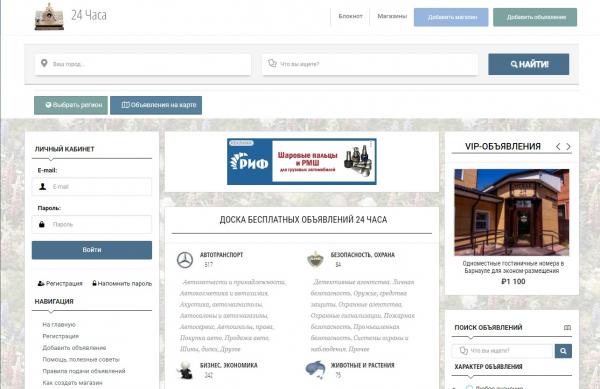Open the Безопасность, охрана category heading

click(362, 255)
